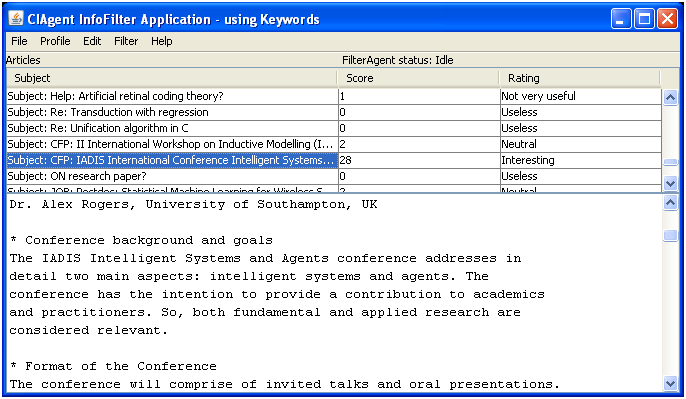
Task: Click 'FilterAgent status: Idle' label
Action: [x=397, y=60]
